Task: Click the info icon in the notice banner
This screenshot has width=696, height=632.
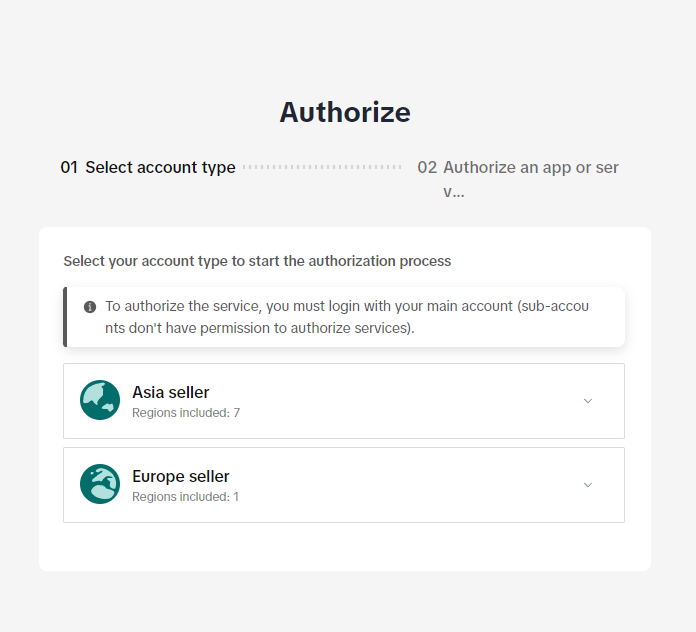Action: point(90,307)
